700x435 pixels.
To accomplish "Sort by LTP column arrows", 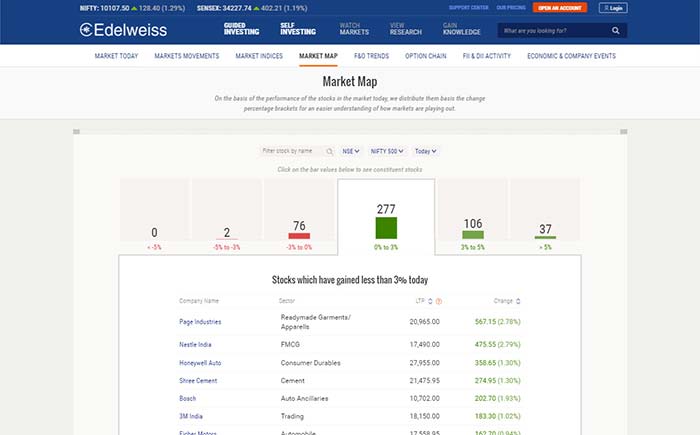I will coord(430,301).
